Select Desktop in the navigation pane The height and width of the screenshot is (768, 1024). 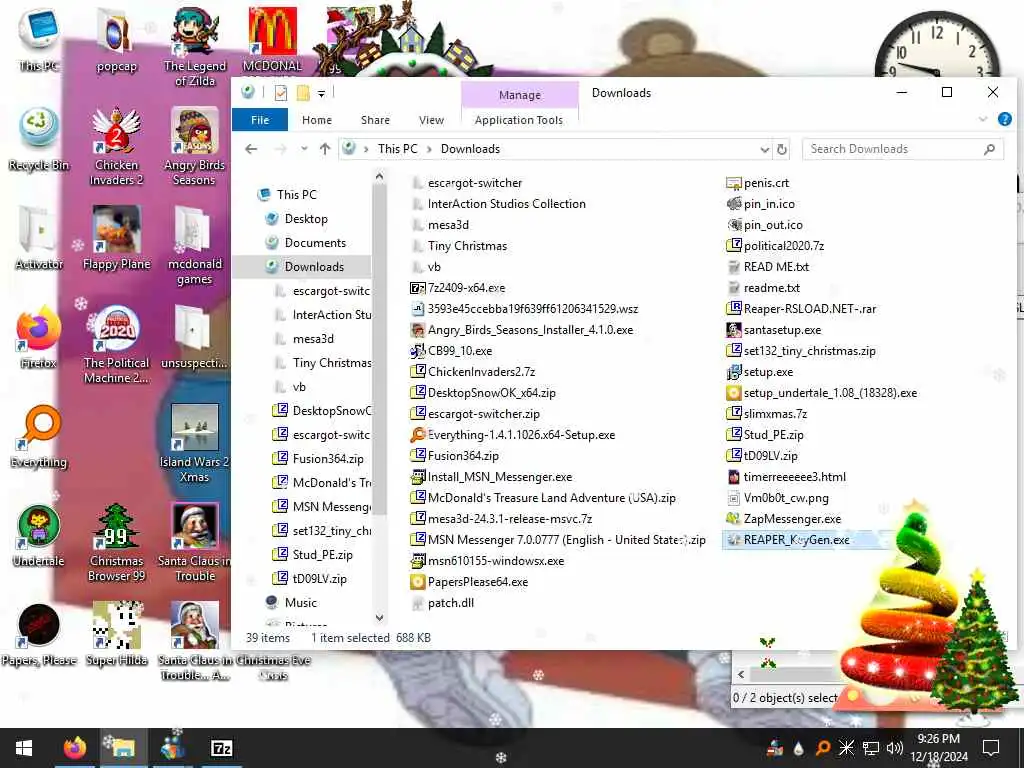(x=306, y=219)
